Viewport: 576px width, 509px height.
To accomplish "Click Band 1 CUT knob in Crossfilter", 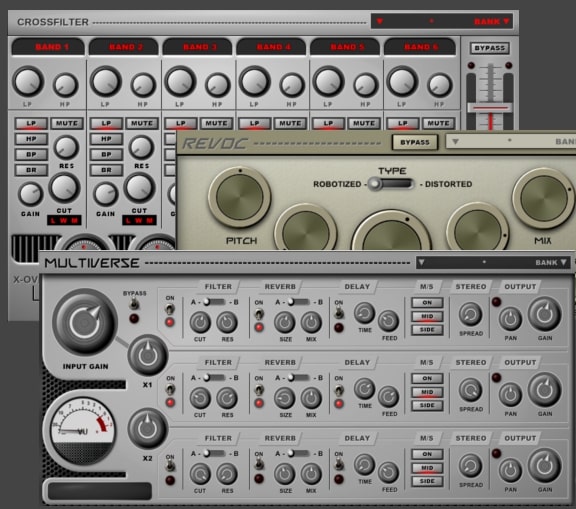I will [x=64, y=188].
